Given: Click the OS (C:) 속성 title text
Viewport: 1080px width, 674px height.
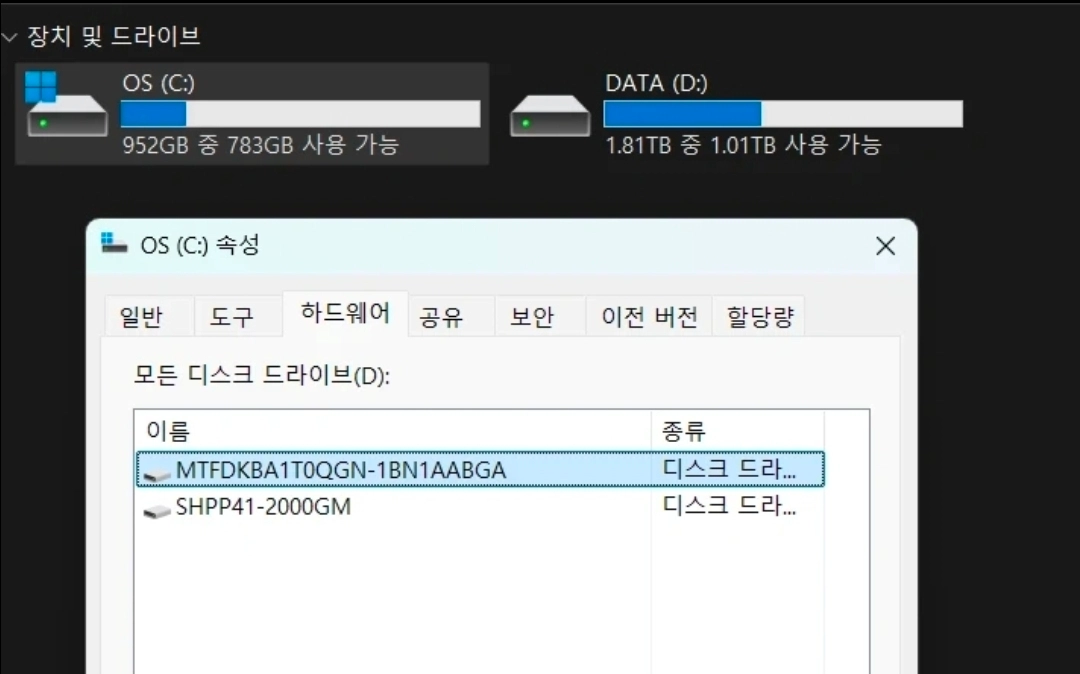Looking at the screenshot, I should click(200, 245).
